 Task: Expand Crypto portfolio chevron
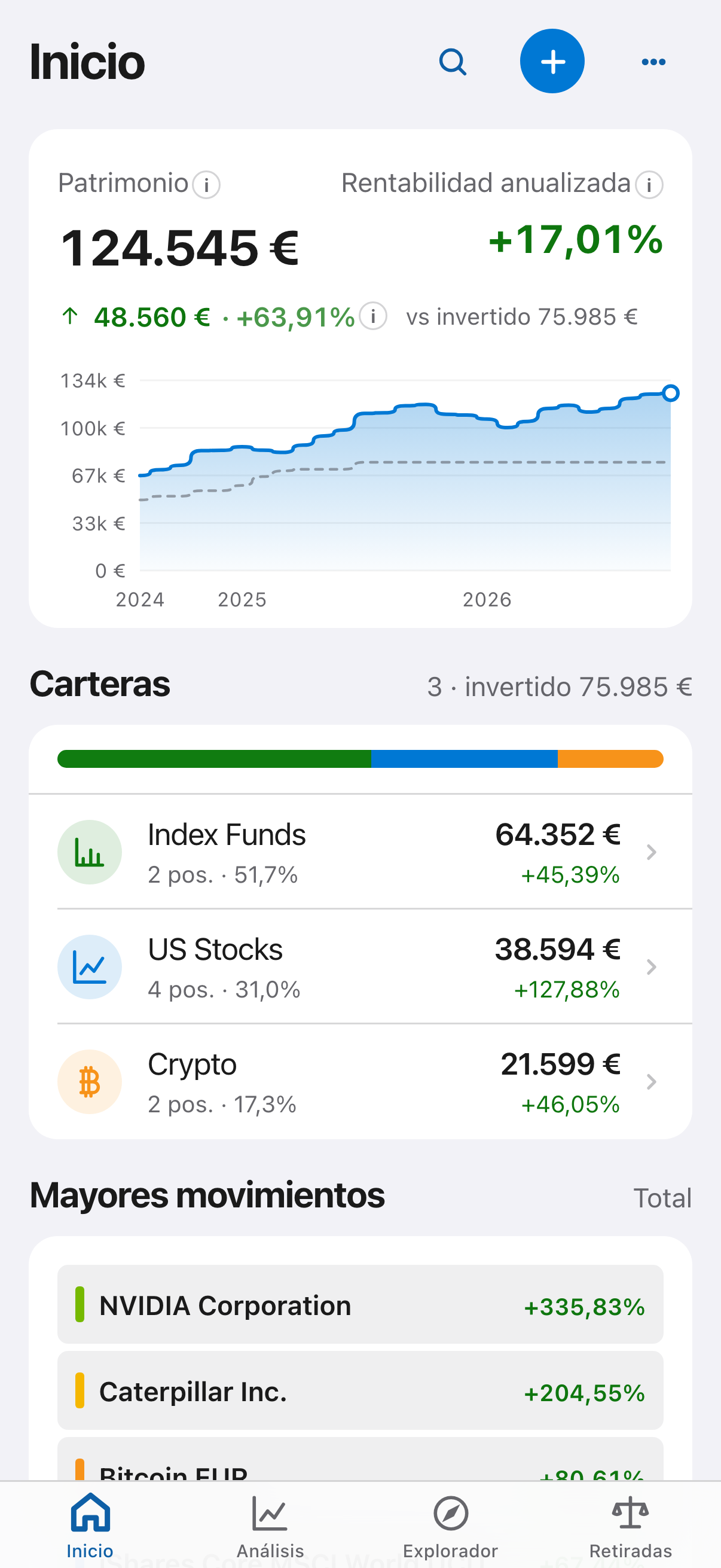[651, 1081]
